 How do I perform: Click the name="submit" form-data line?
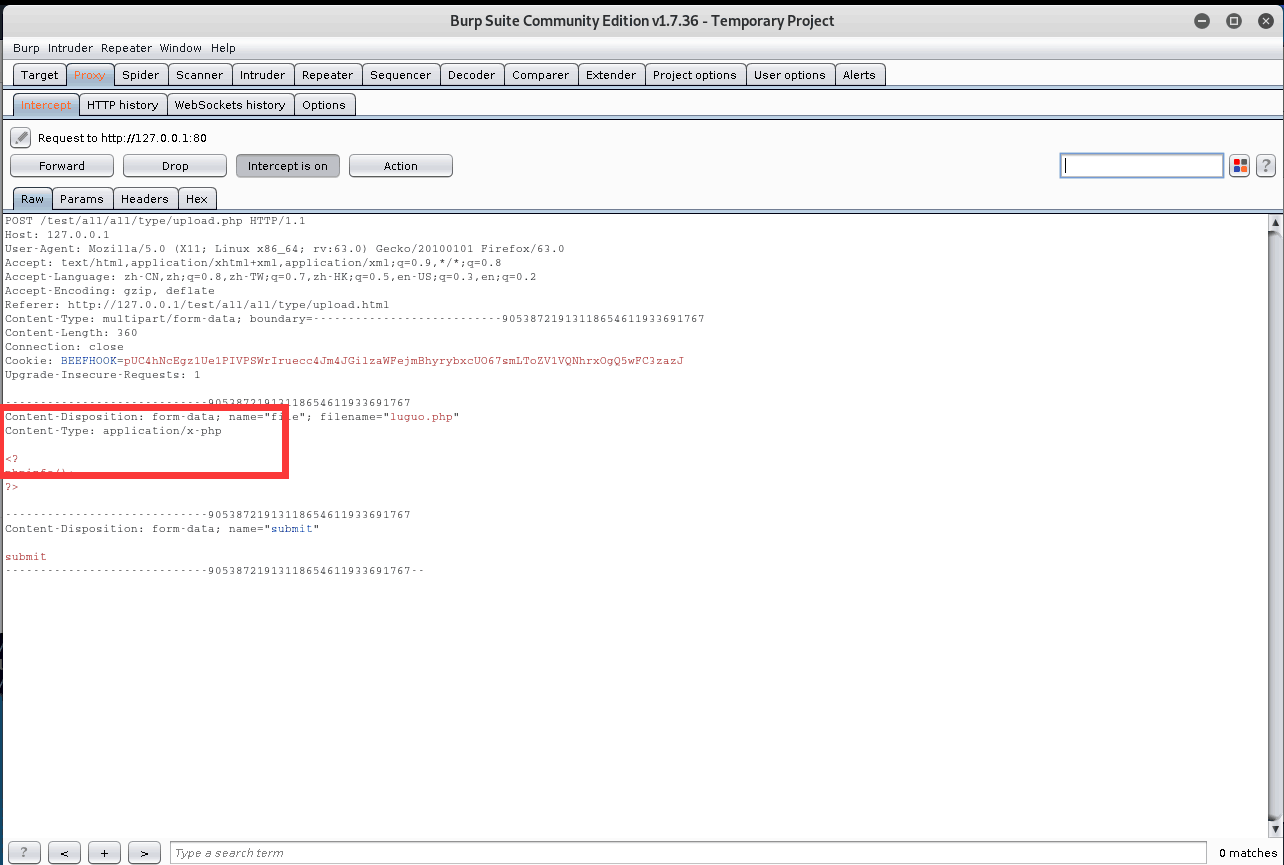click(x=162, y=529)
